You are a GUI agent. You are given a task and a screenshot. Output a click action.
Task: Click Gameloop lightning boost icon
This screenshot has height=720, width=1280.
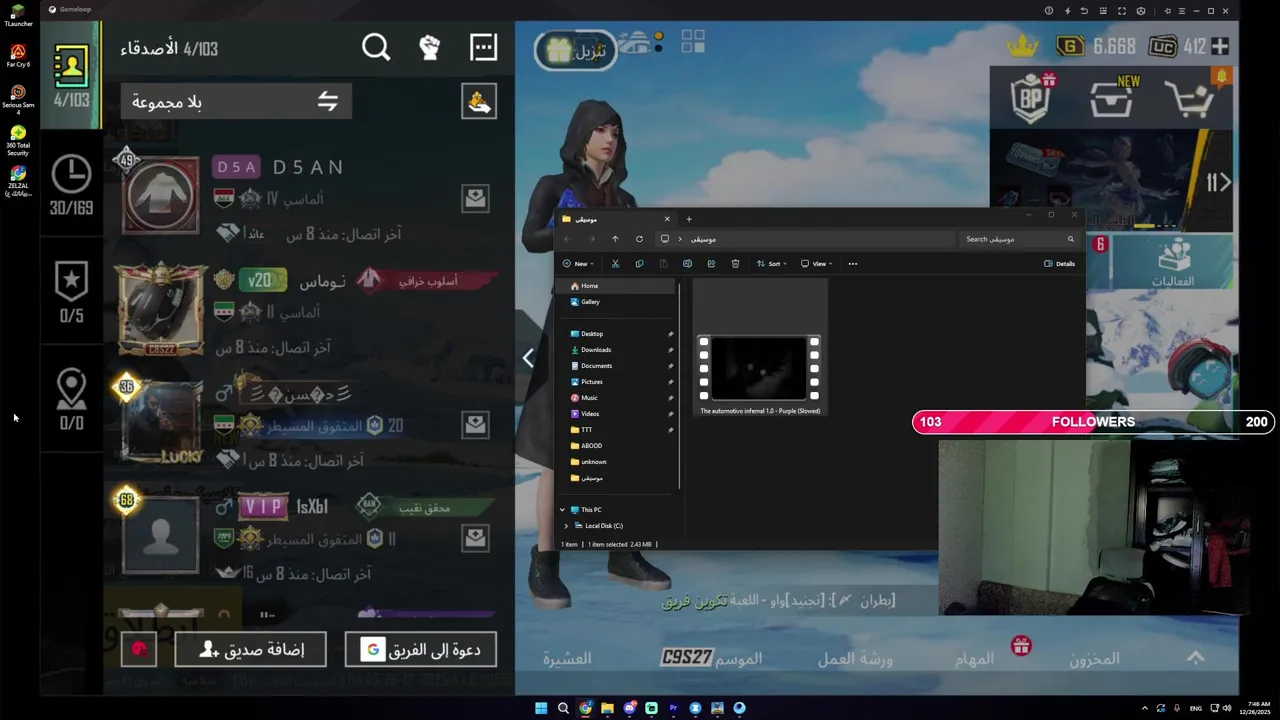[x=1067, y=11]
